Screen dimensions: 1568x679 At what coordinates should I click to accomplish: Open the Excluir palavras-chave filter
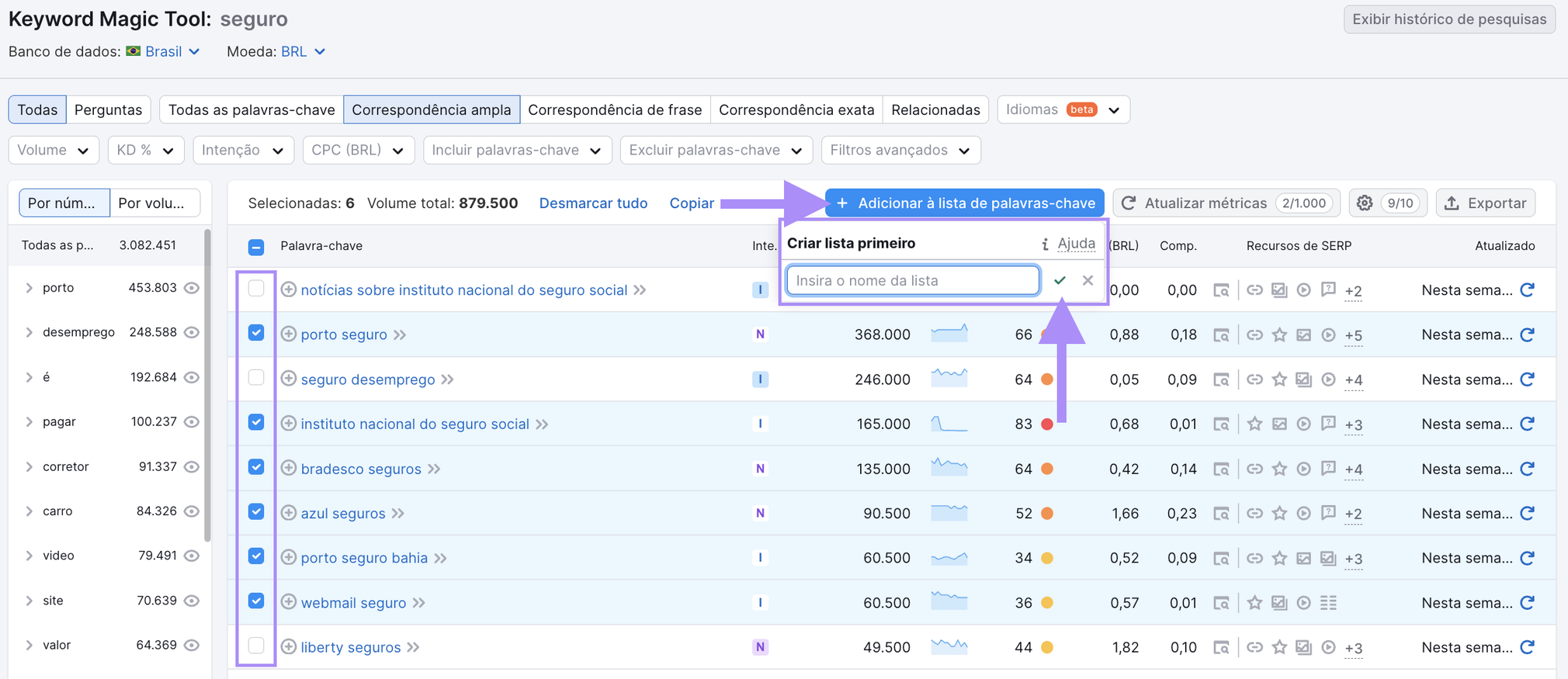[716, 150]
